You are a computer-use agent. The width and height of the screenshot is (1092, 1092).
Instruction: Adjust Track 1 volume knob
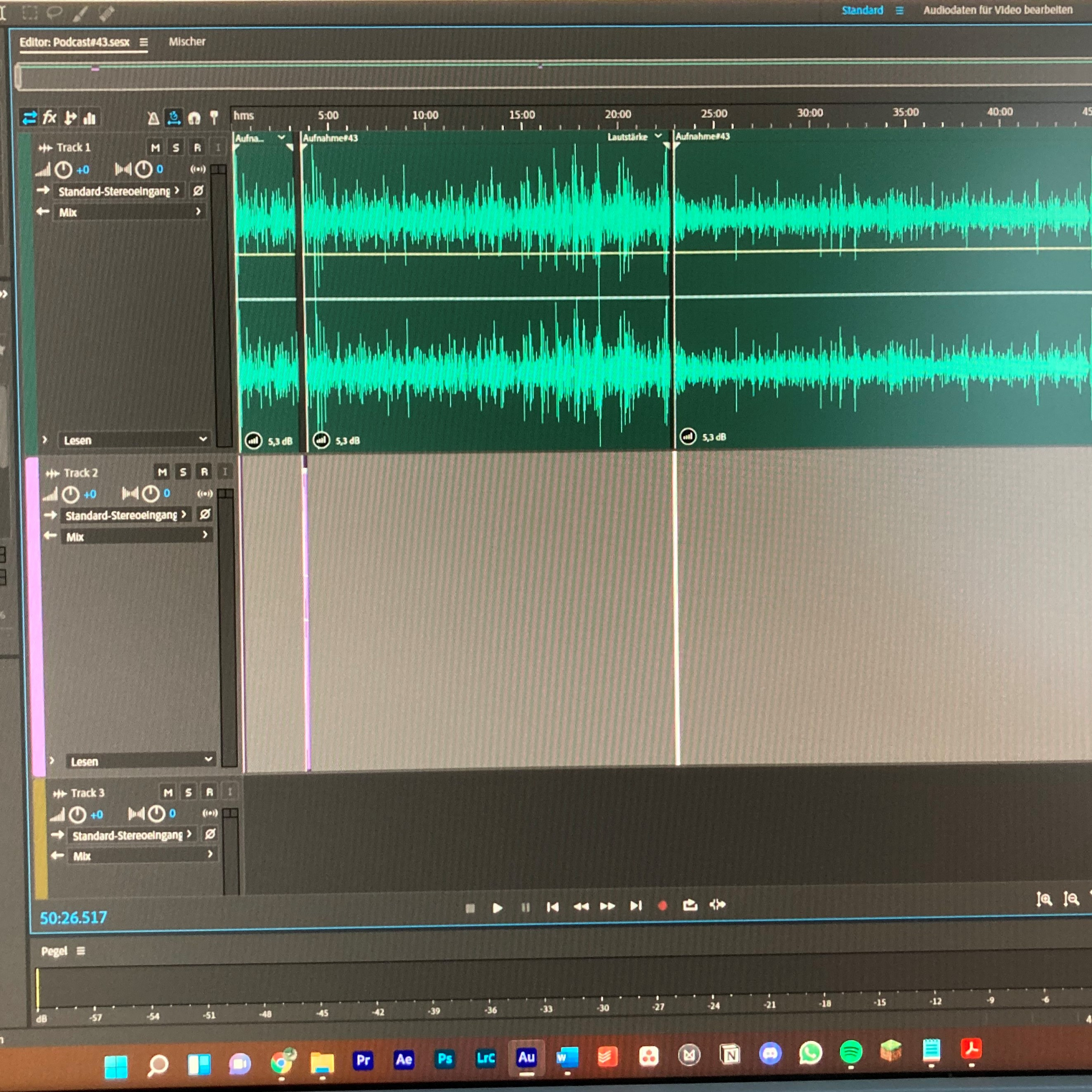63,170
